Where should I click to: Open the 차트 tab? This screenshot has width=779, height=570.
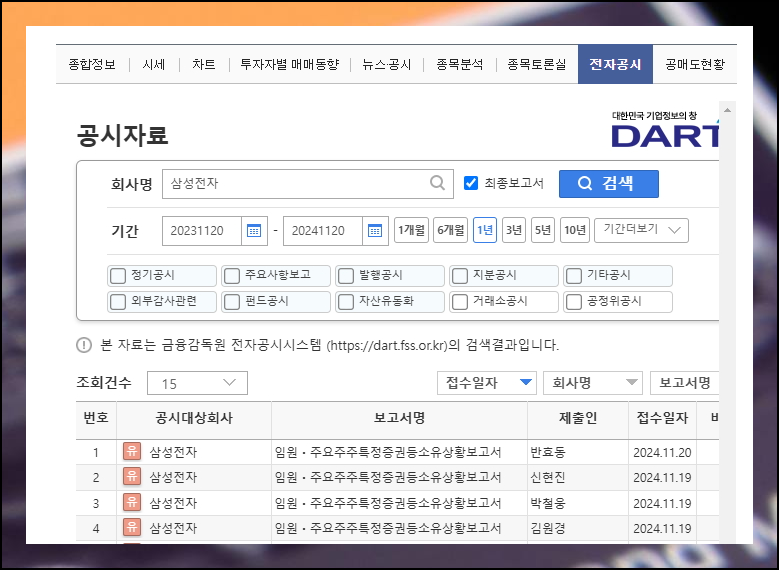[x=204, y=65]
